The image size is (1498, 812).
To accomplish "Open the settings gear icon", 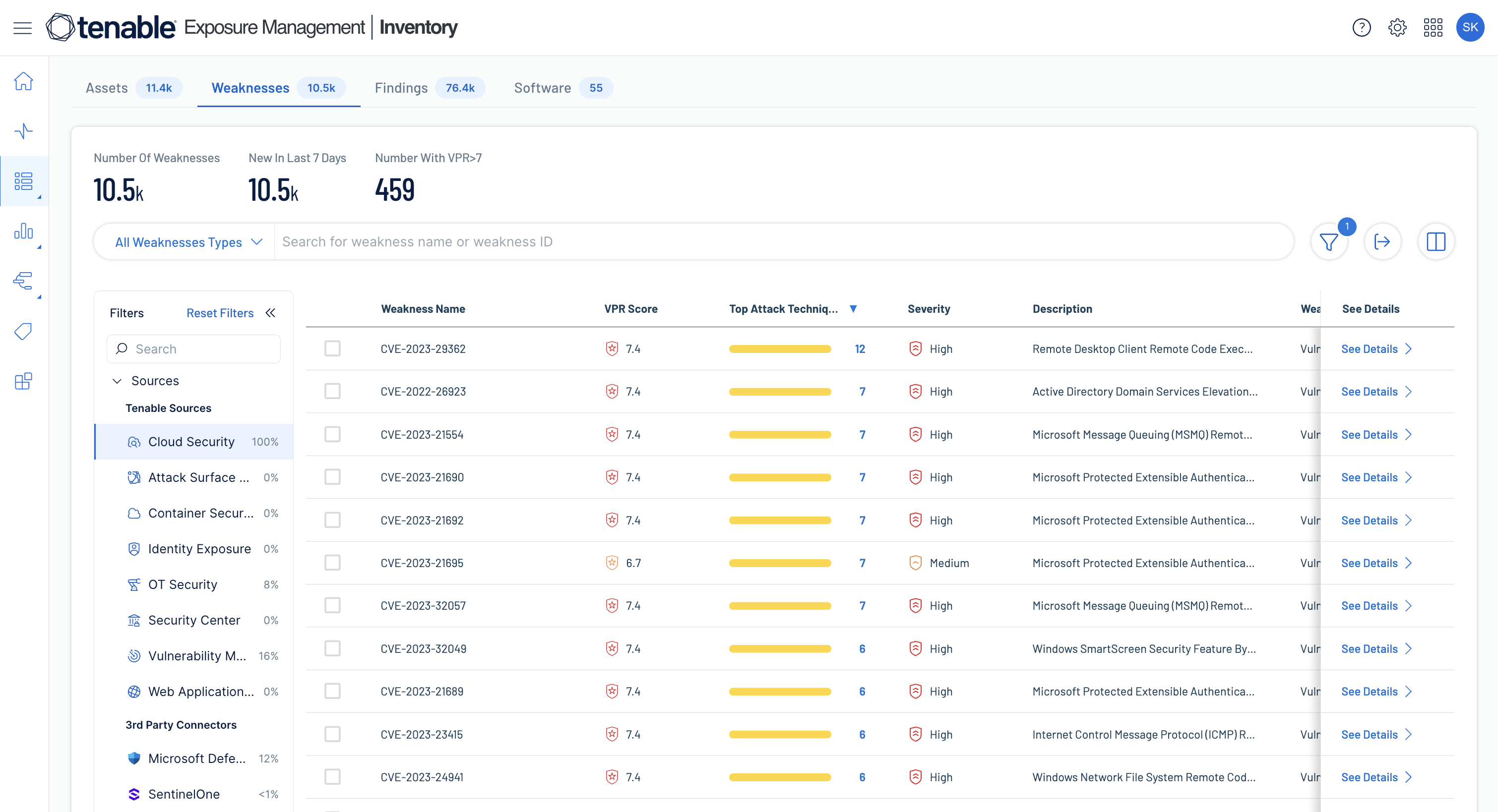I will point(1397,27).
